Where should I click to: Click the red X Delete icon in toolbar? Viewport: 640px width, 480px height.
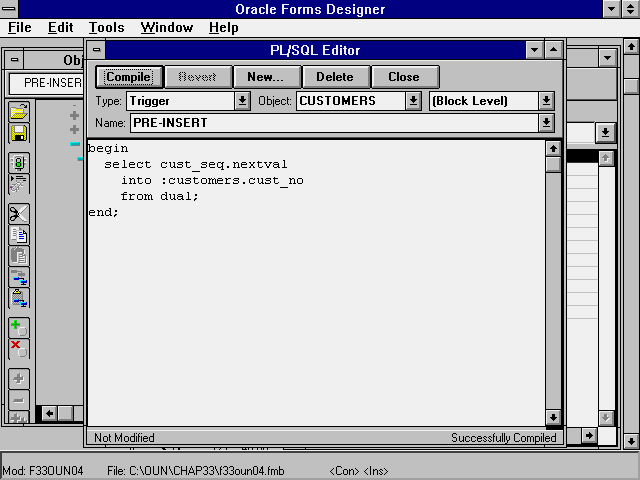pyautogui.click(x=18, y=349)
